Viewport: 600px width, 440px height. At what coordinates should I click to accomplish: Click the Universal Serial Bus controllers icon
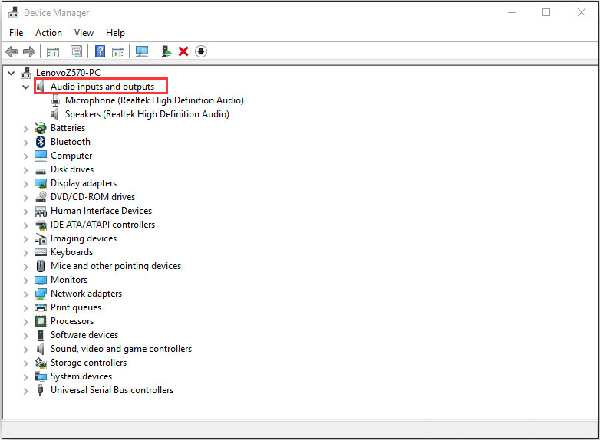[40, 390]
